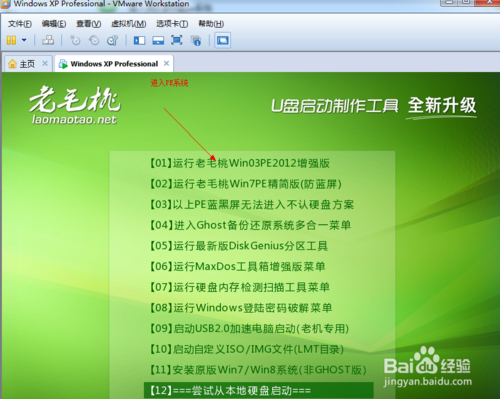Viewport: 500px width, 399px height.
Task: Open the 查看(V) menu
Action: (x=88, y=24)
